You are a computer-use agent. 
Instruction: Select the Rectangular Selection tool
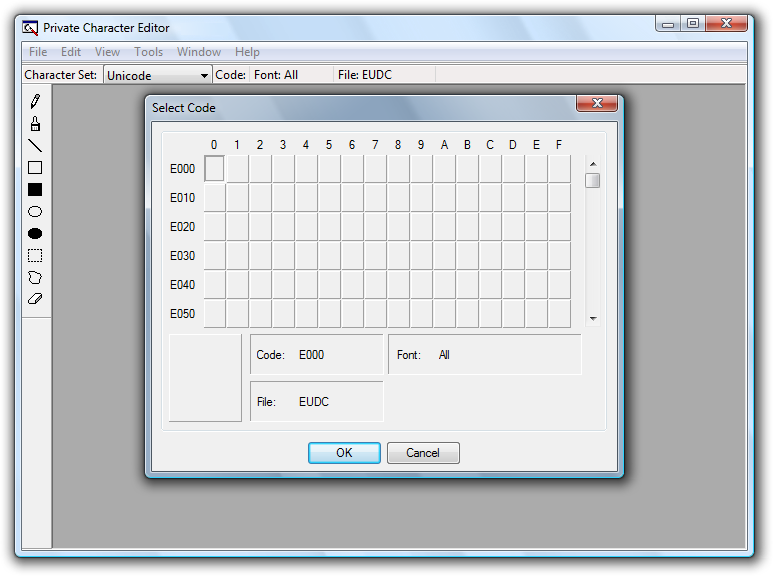pyautogui.click(x=35, y=255)
